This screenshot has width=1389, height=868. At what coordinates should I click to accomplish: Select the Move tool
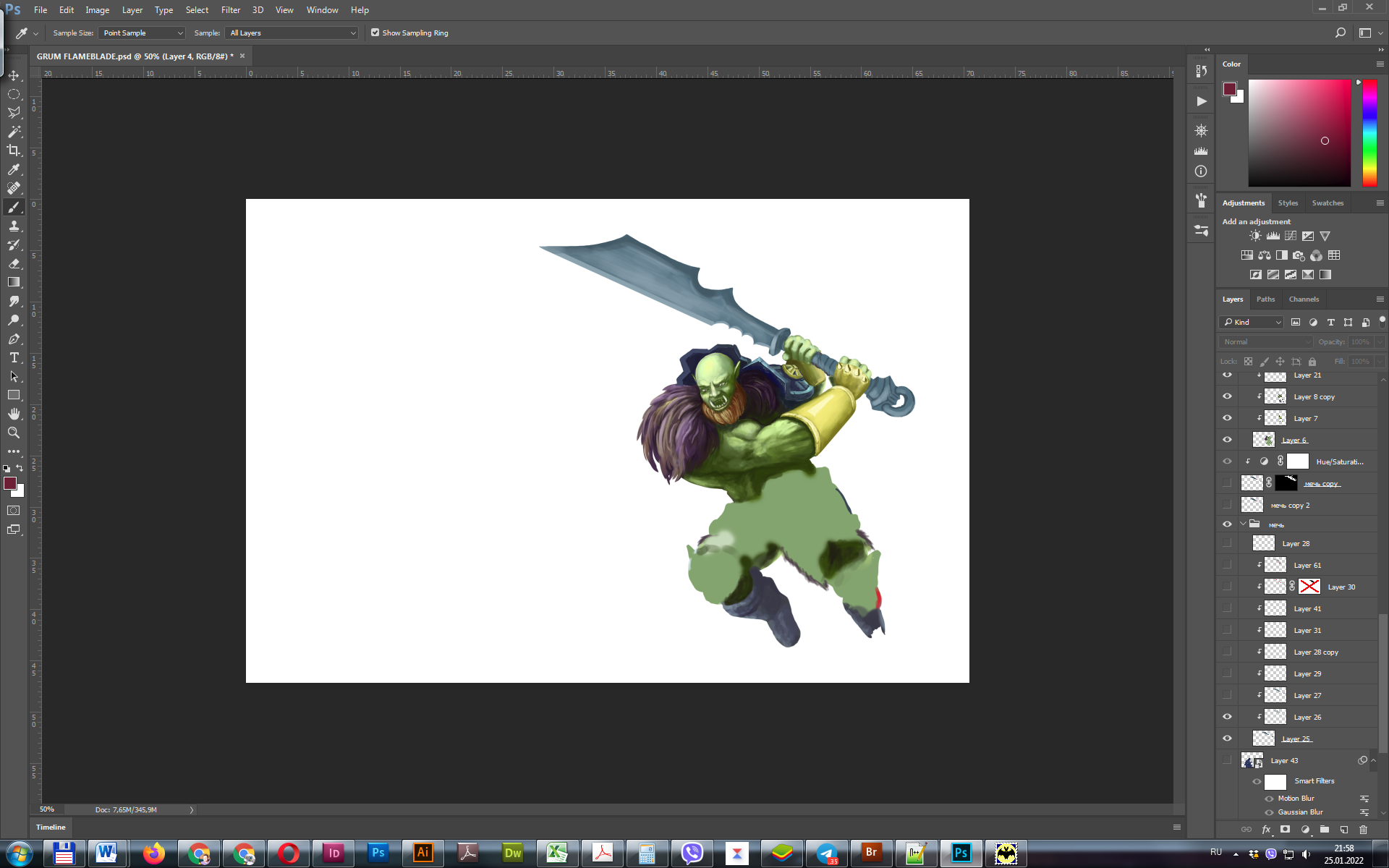(14, 75)
